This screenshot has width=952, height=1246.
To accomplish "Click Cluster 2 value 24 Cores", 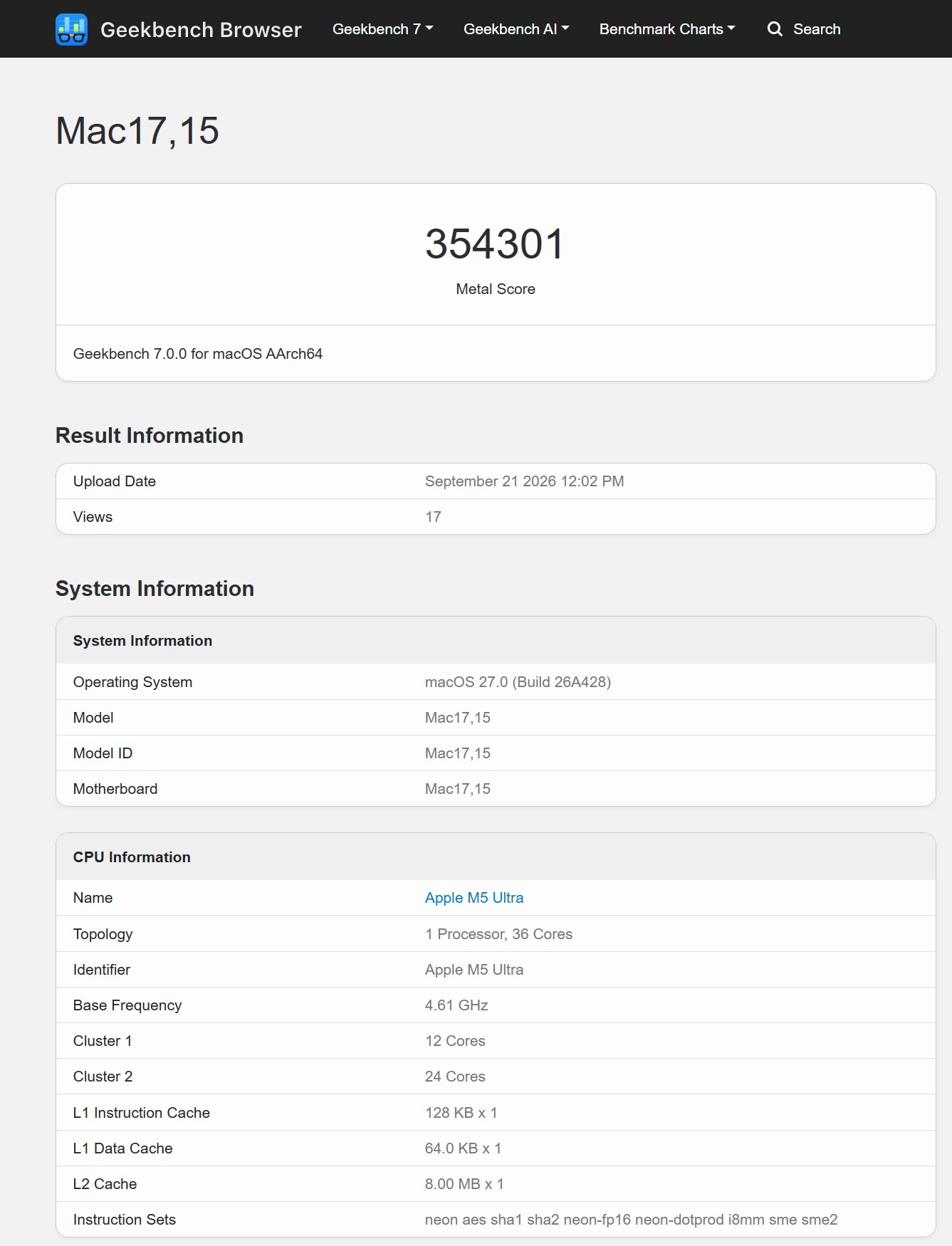I will click(455, 1077).
